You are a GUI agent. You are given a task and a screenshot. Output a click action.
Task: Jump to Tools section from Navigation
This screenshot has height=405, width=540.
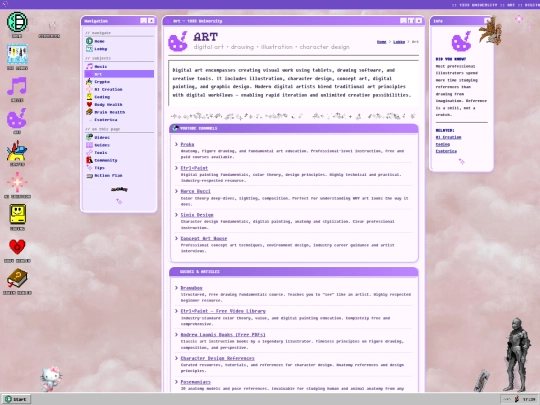point(101,153)
